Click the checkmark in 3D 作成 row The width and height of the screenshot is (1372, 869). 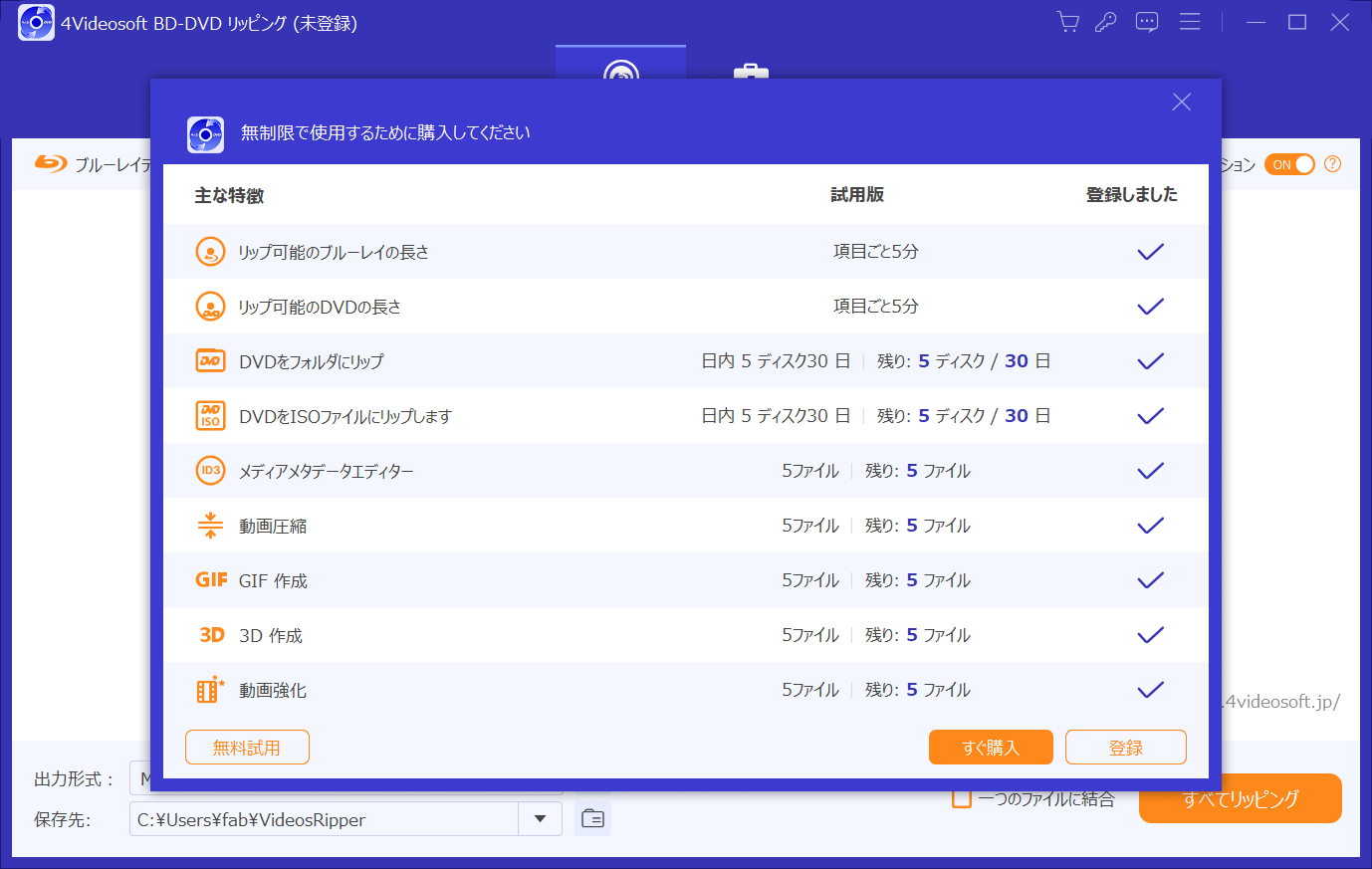[x=1151, y=635]
